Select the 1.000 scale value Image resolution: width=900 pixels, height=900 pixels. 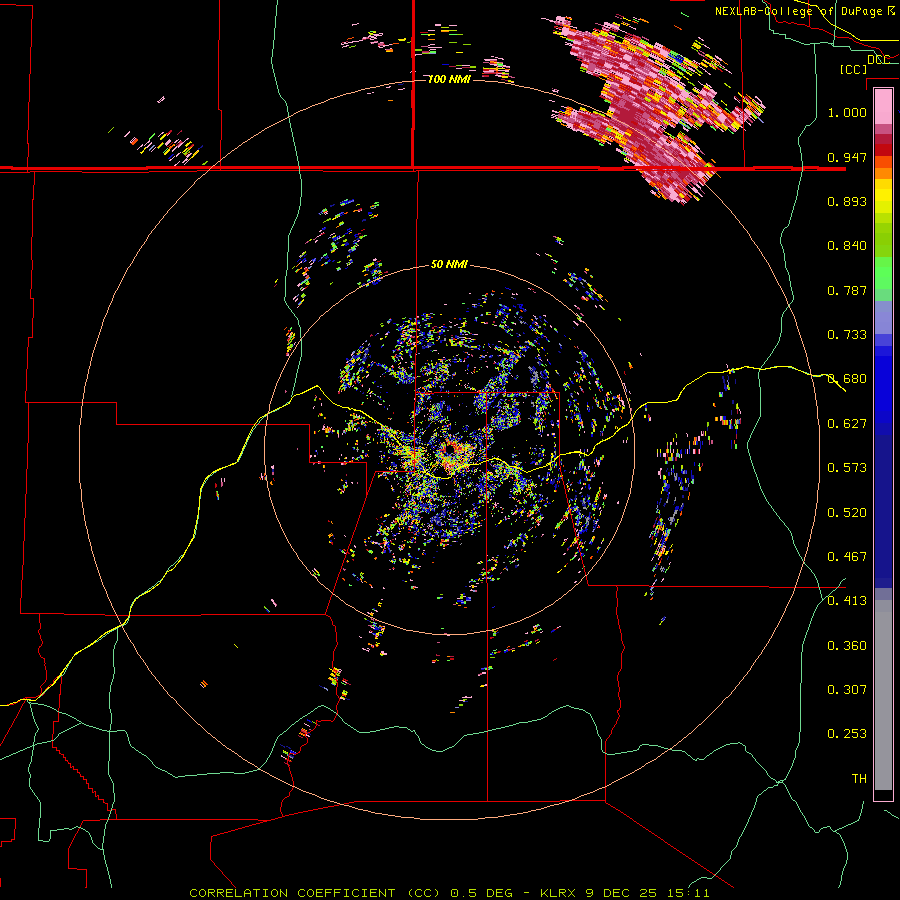pyautogui.click(x=847, y=112)
